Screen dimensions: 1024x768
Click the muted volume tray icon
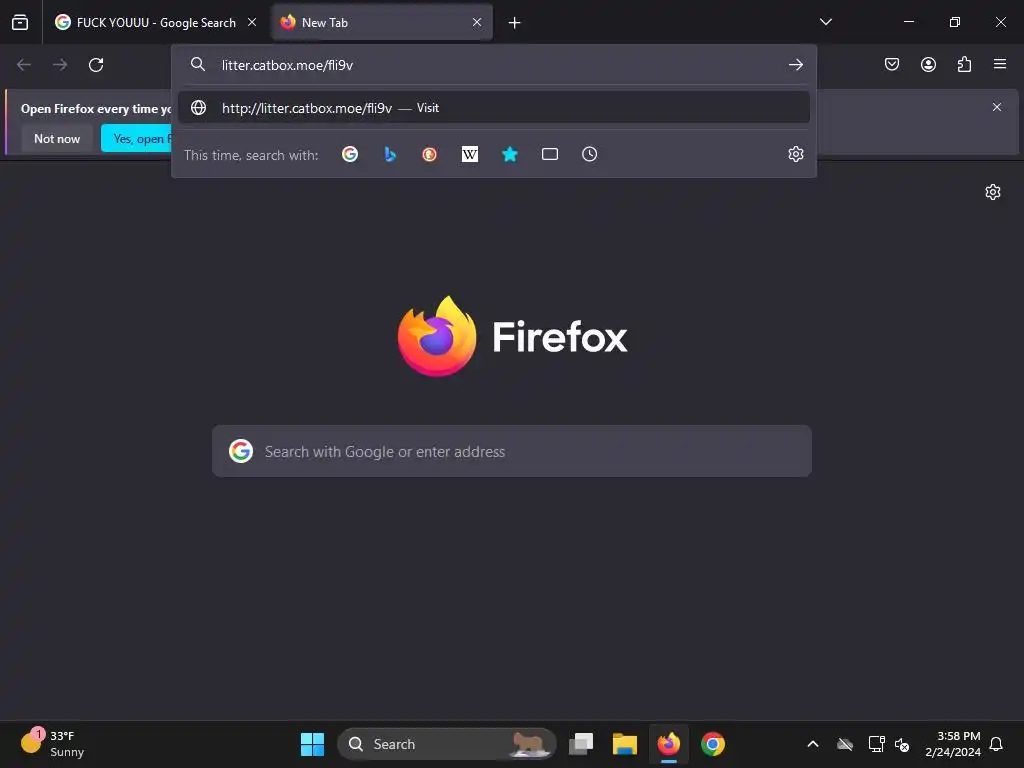click(902, 744)
